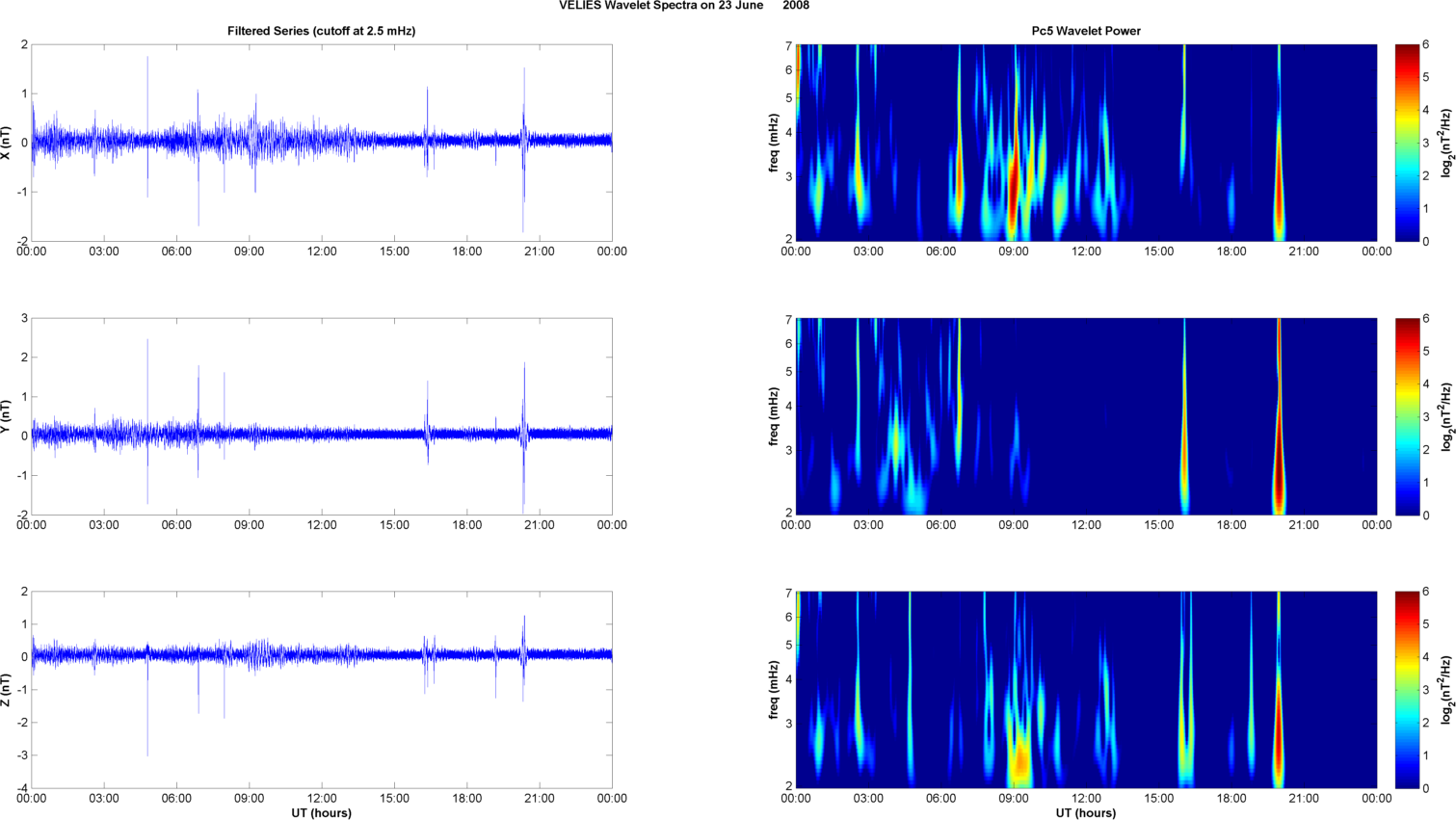The height and width of the screenshot is (820, 1456).
Task: Click log2(nT²/Hz) label of X spectrogram colorbar
Action: click(x=1446, y=143)
